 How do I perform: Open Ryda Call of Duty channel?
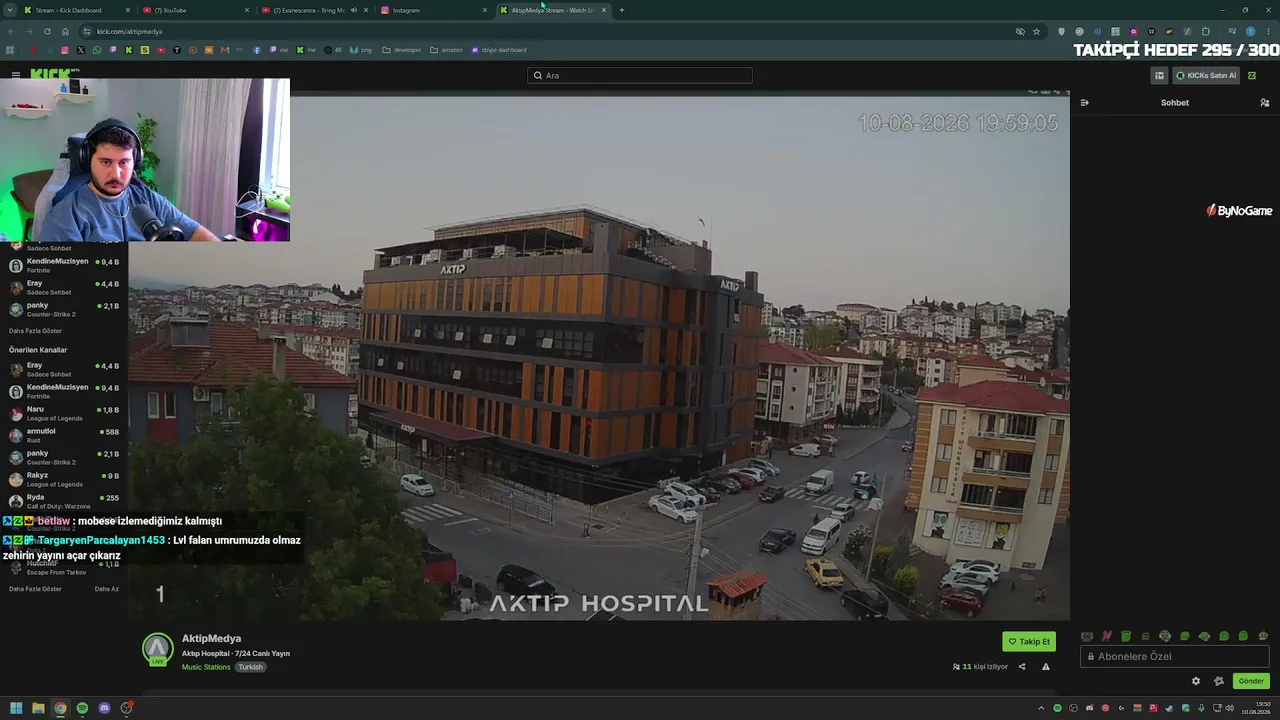[x=64, y=501]
